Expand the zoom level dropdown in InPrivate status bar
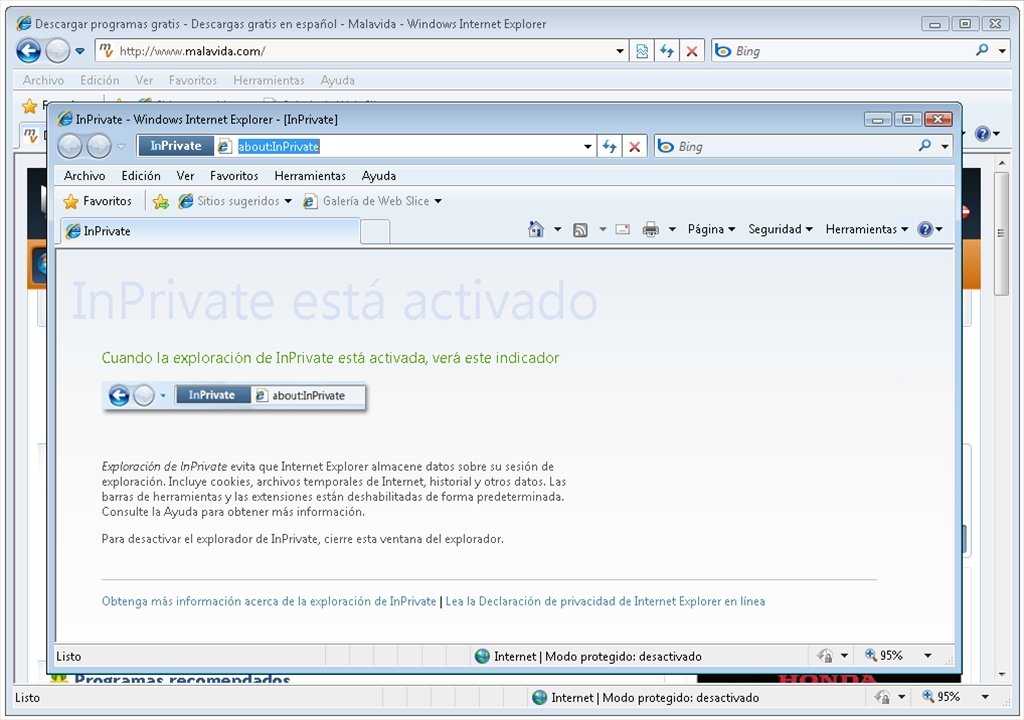 pos(927,655)
